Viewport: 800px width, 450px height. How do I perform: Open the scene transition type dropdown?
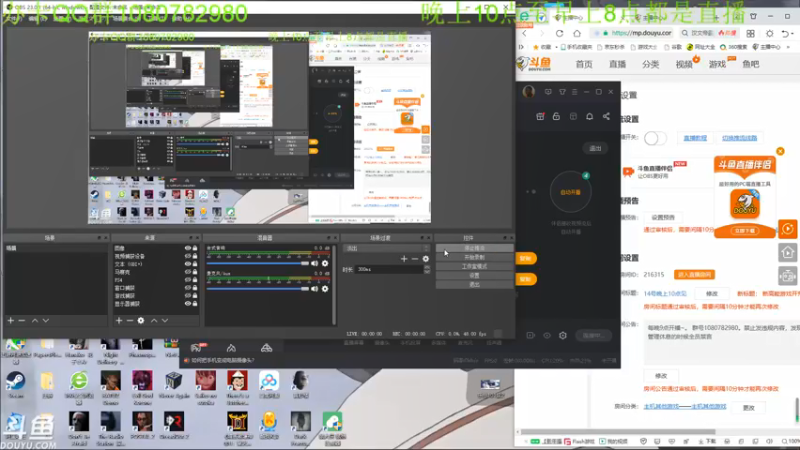pyautogui.click(x=387, y=248)
